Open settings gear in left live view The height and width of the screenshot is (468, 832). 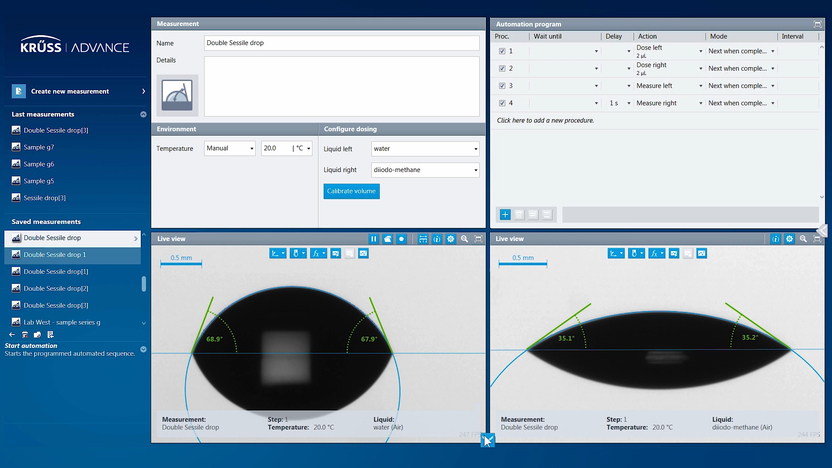tap(451, 239)
